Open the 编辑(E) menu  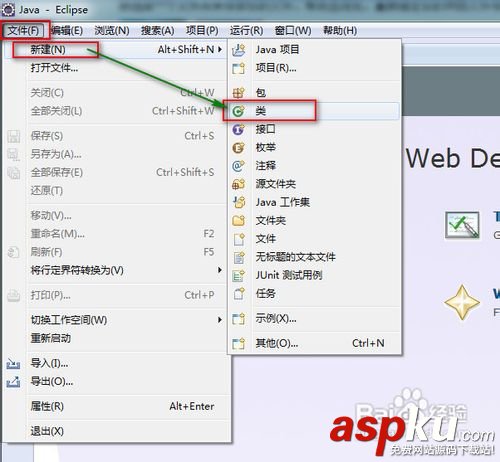tap(67, 31)
